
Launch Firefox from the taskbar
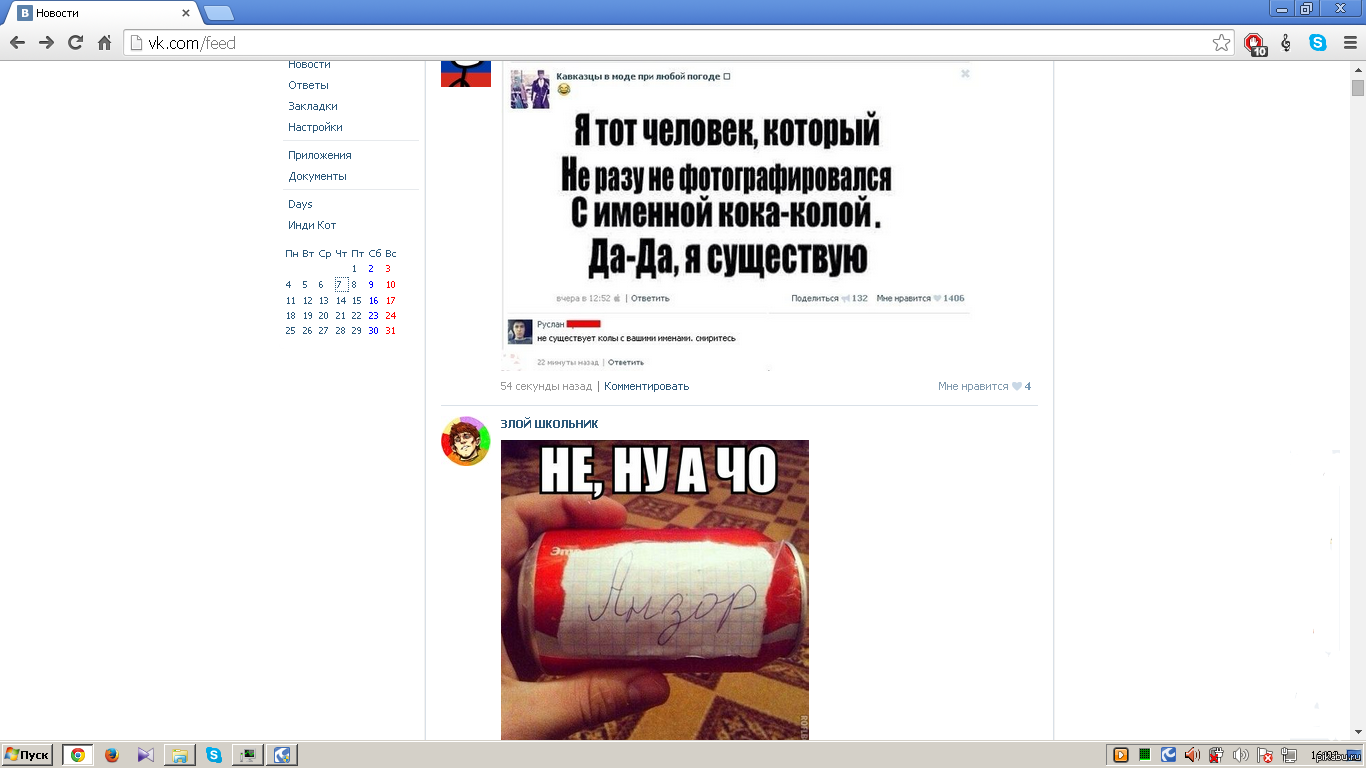click(112, 755)
